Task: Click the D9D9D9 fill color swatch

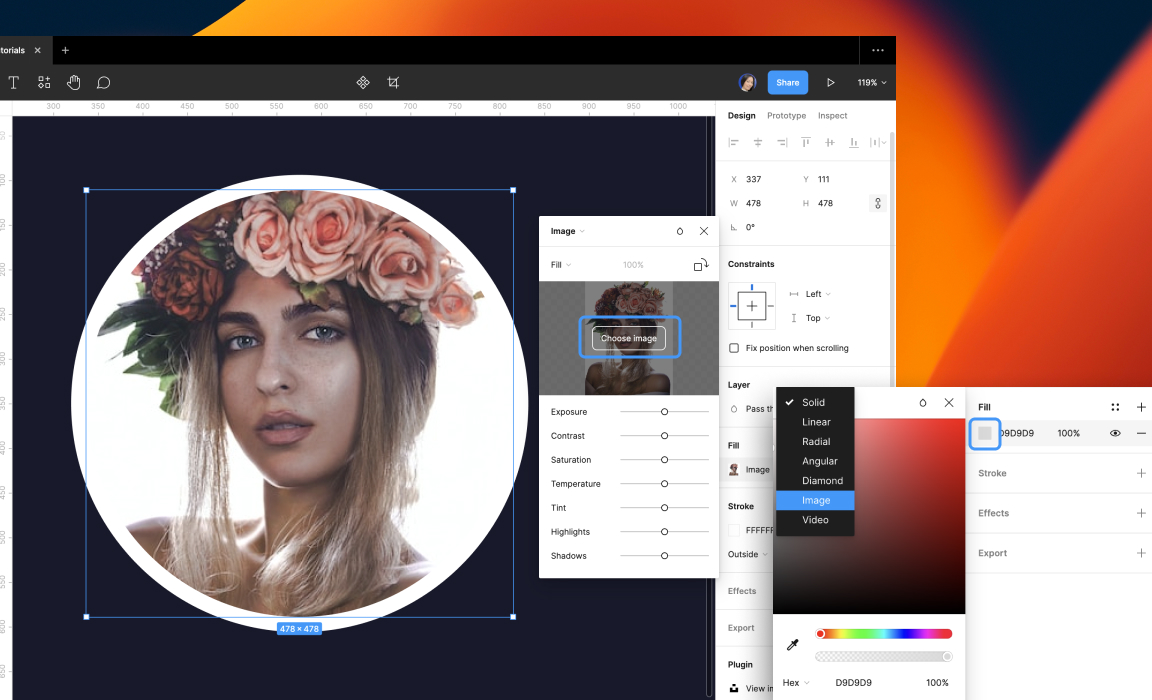Action: (x=984, y=433)
